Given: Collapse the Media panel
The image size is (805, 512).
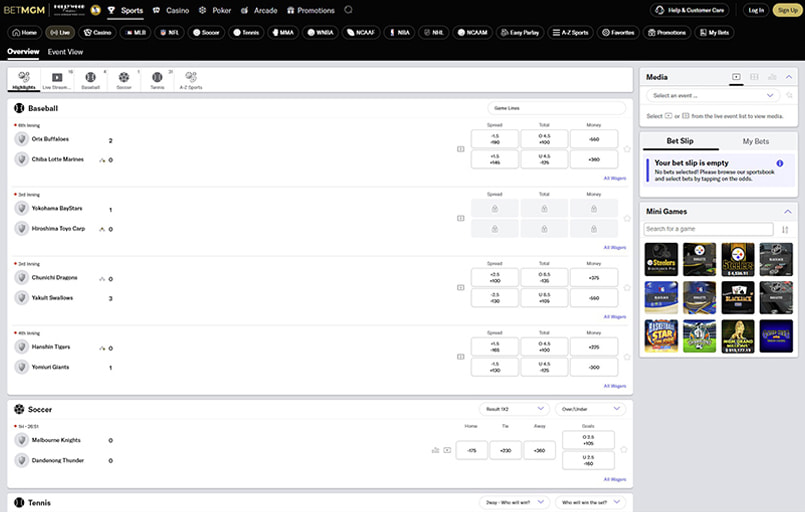Looking at the screenshot, I should tap(789, 77).
